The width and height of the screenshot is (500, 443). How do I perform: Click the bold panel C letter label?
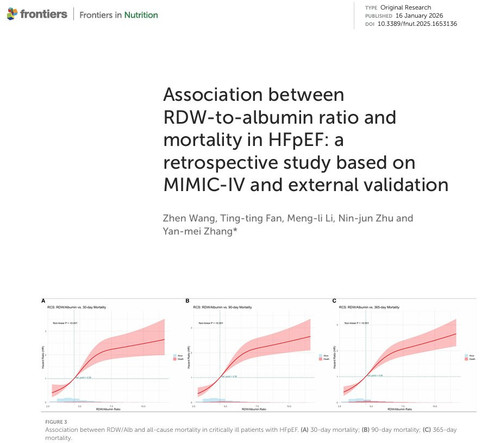(334, 301)
